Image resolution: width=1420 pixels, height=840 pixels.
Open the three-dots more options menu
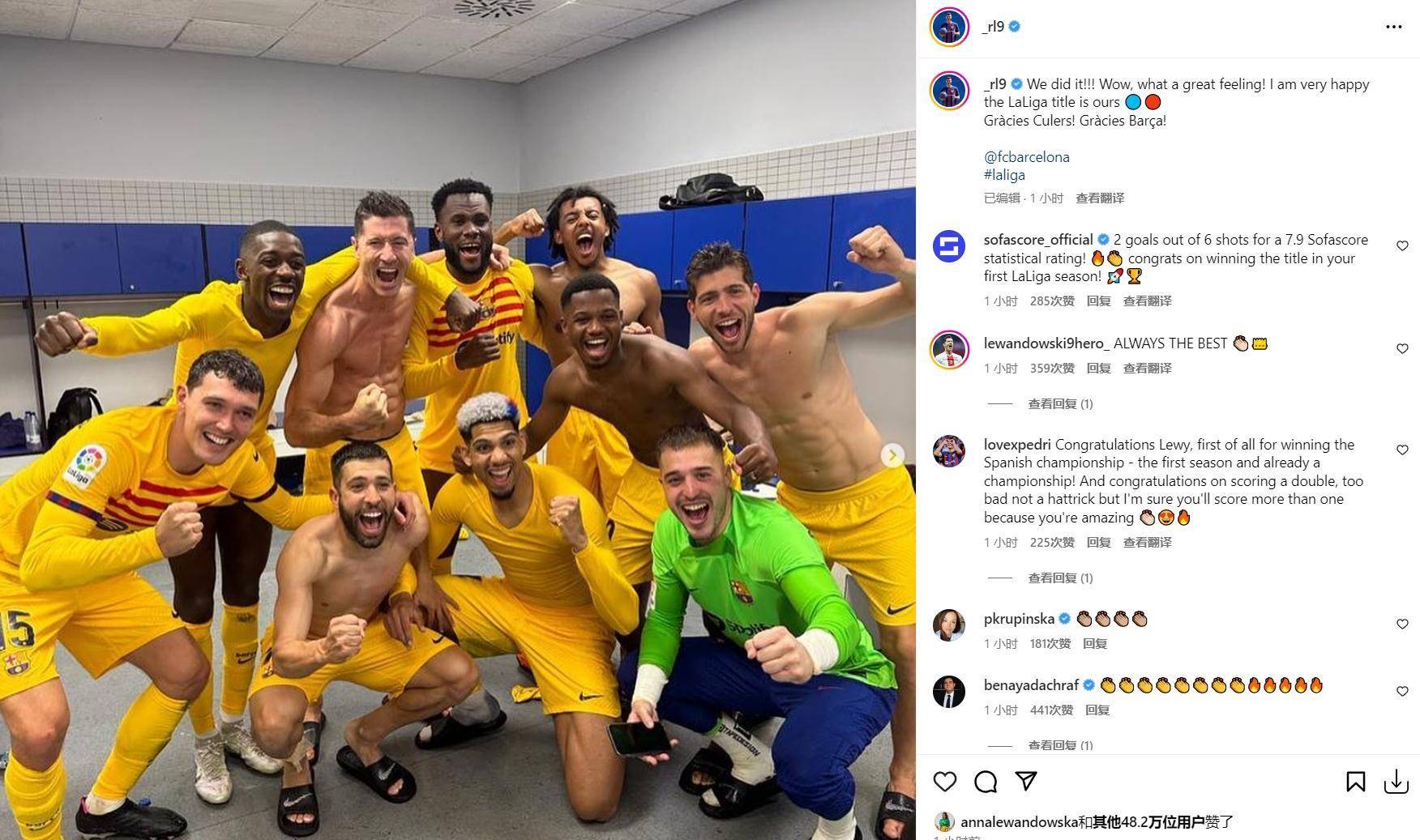[x=1394, y=27]
